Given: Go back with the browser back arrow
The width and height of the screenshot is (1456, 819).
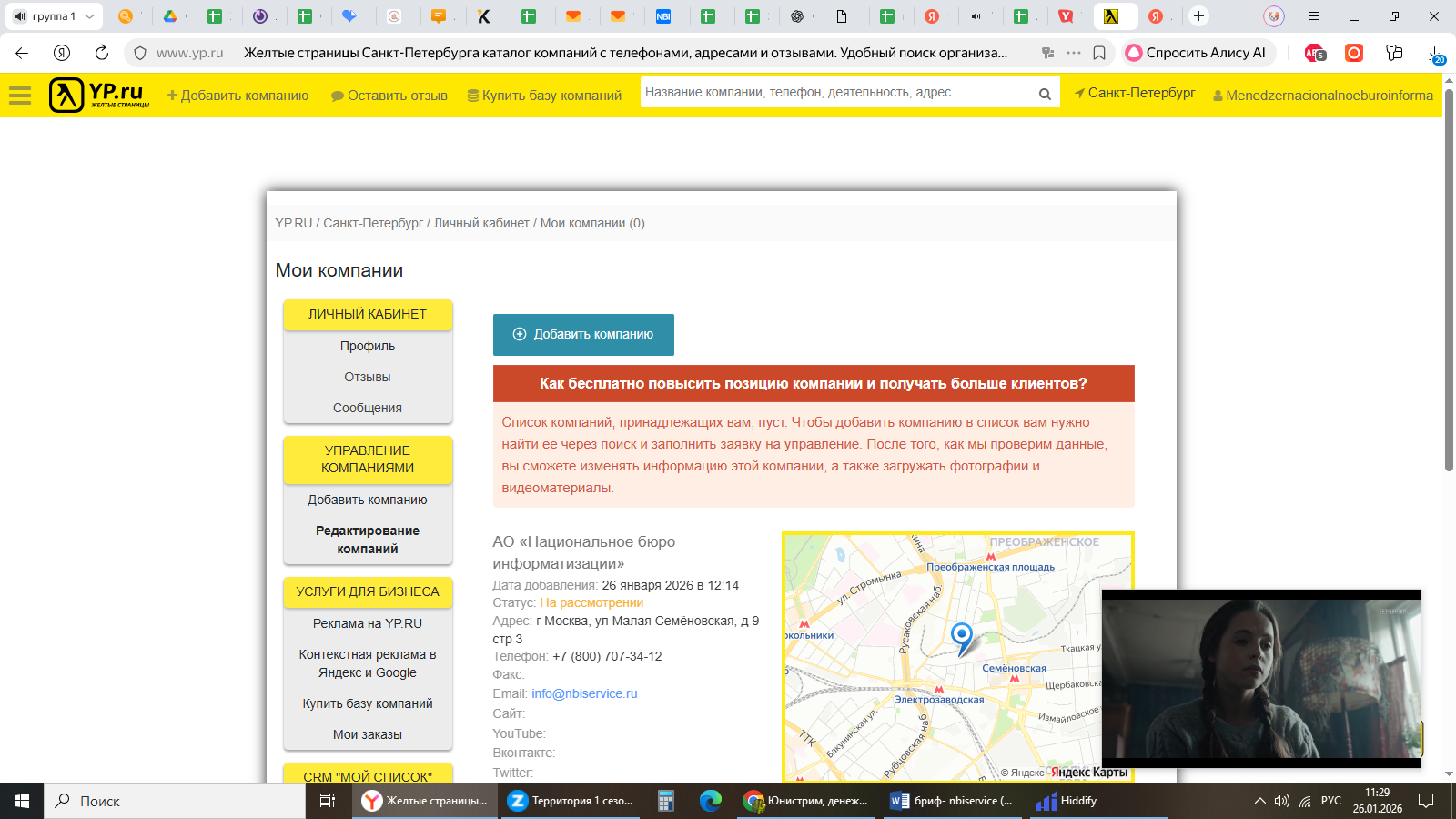Looking at the screenshot, I should [22, 53].
